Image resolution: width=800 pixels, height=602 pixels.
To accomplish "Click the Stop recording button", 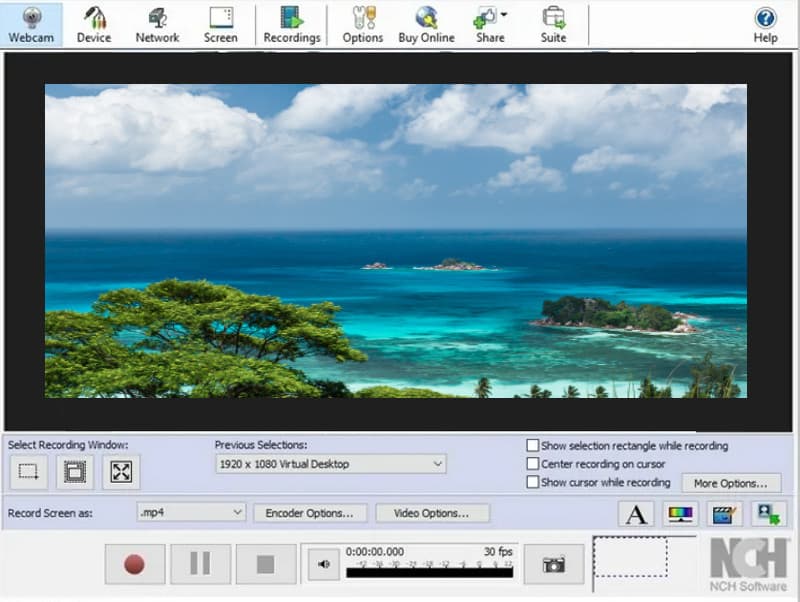I will tap(265, 564).
